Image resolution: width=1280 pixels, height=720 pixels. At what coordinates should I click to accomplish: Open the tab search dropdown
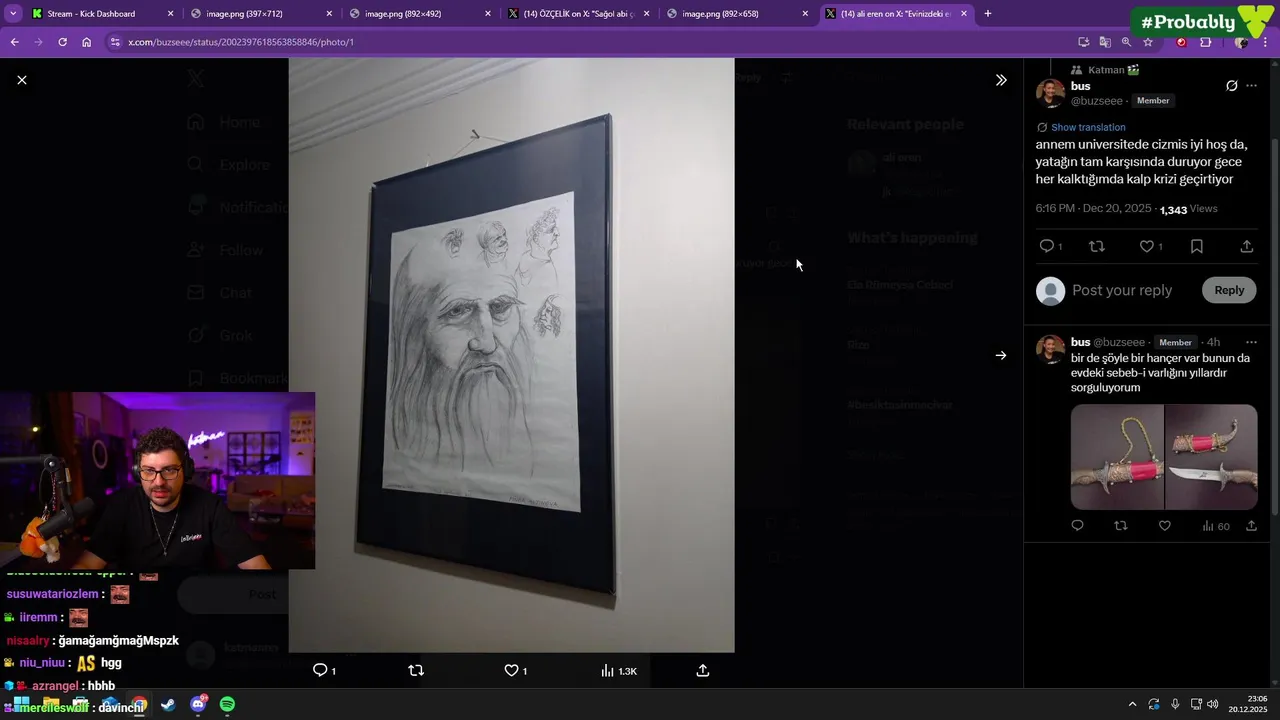tap(13, 14)
